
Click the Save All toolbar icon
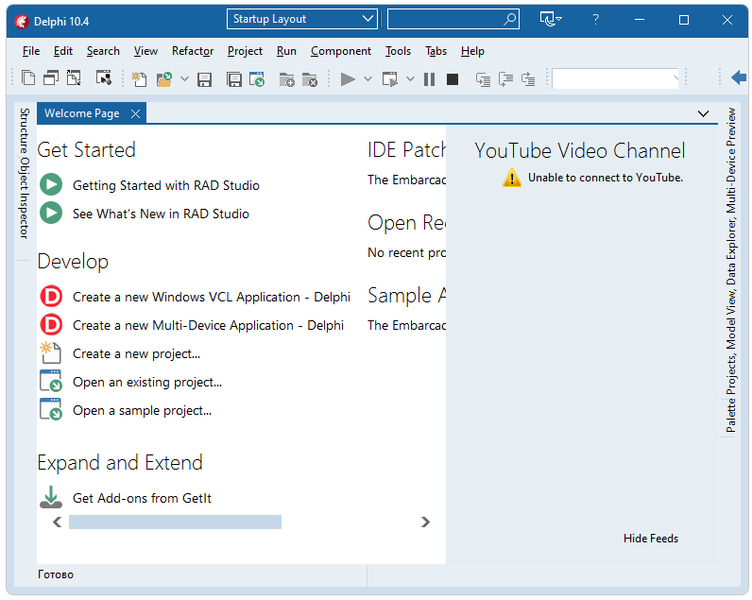(x=234, y=79)
